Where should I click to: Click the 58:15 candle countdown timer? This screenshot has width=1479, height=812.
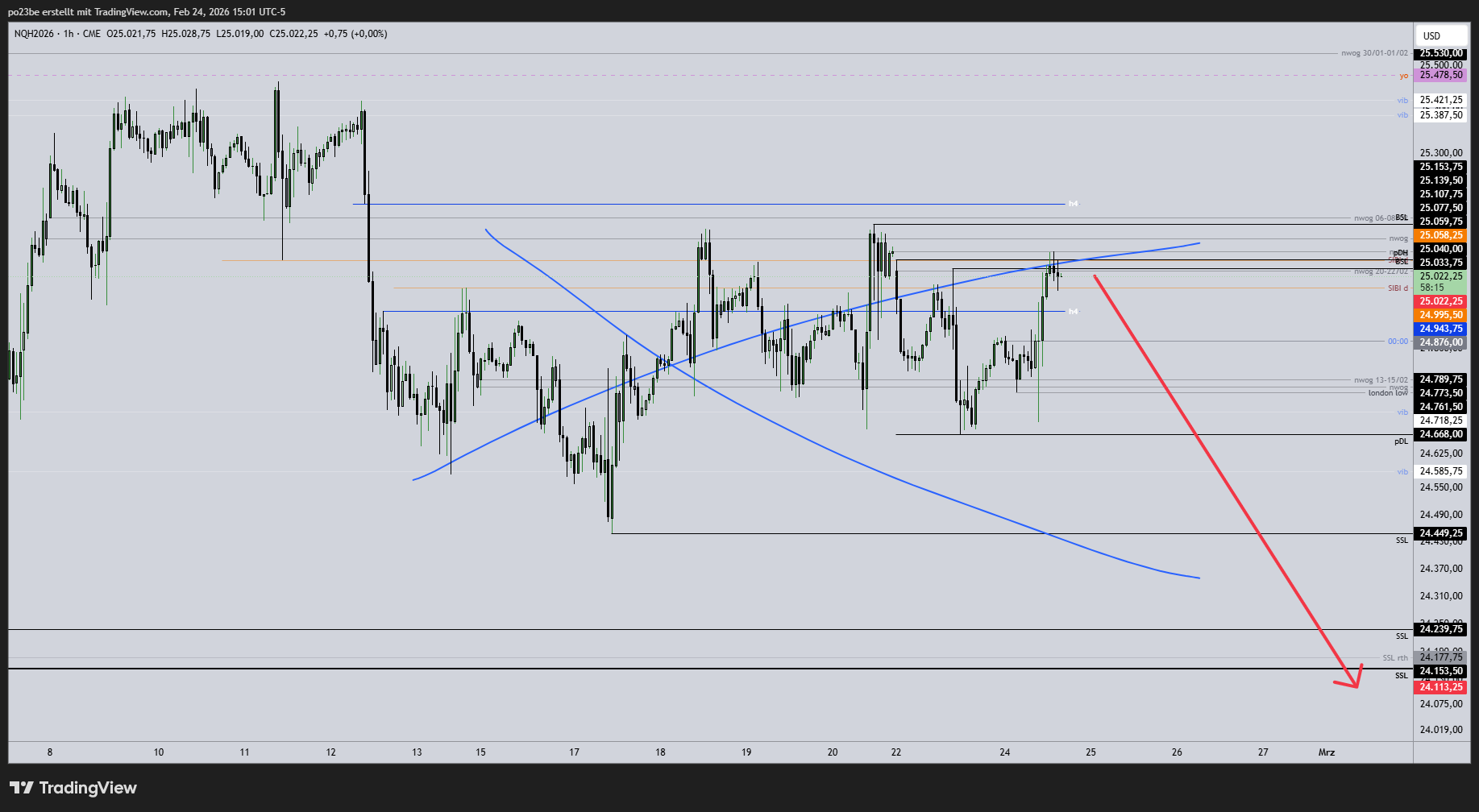(1431, 287)
